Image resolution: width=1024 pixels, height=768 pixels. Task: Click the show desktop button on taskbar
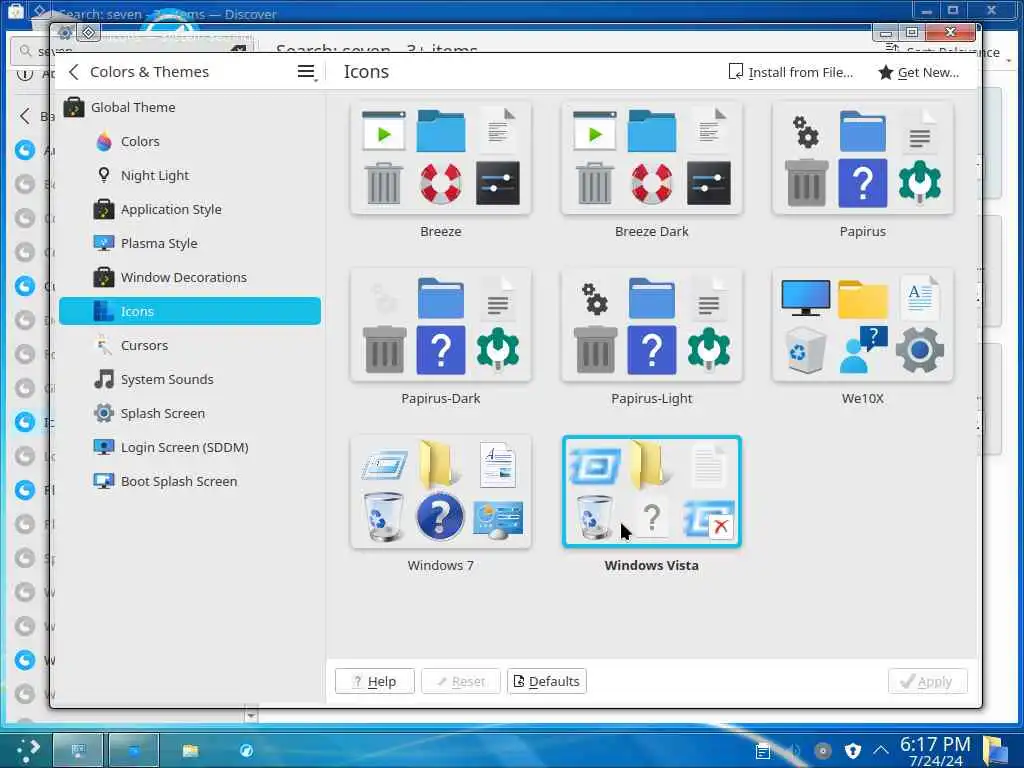[996, 750]
